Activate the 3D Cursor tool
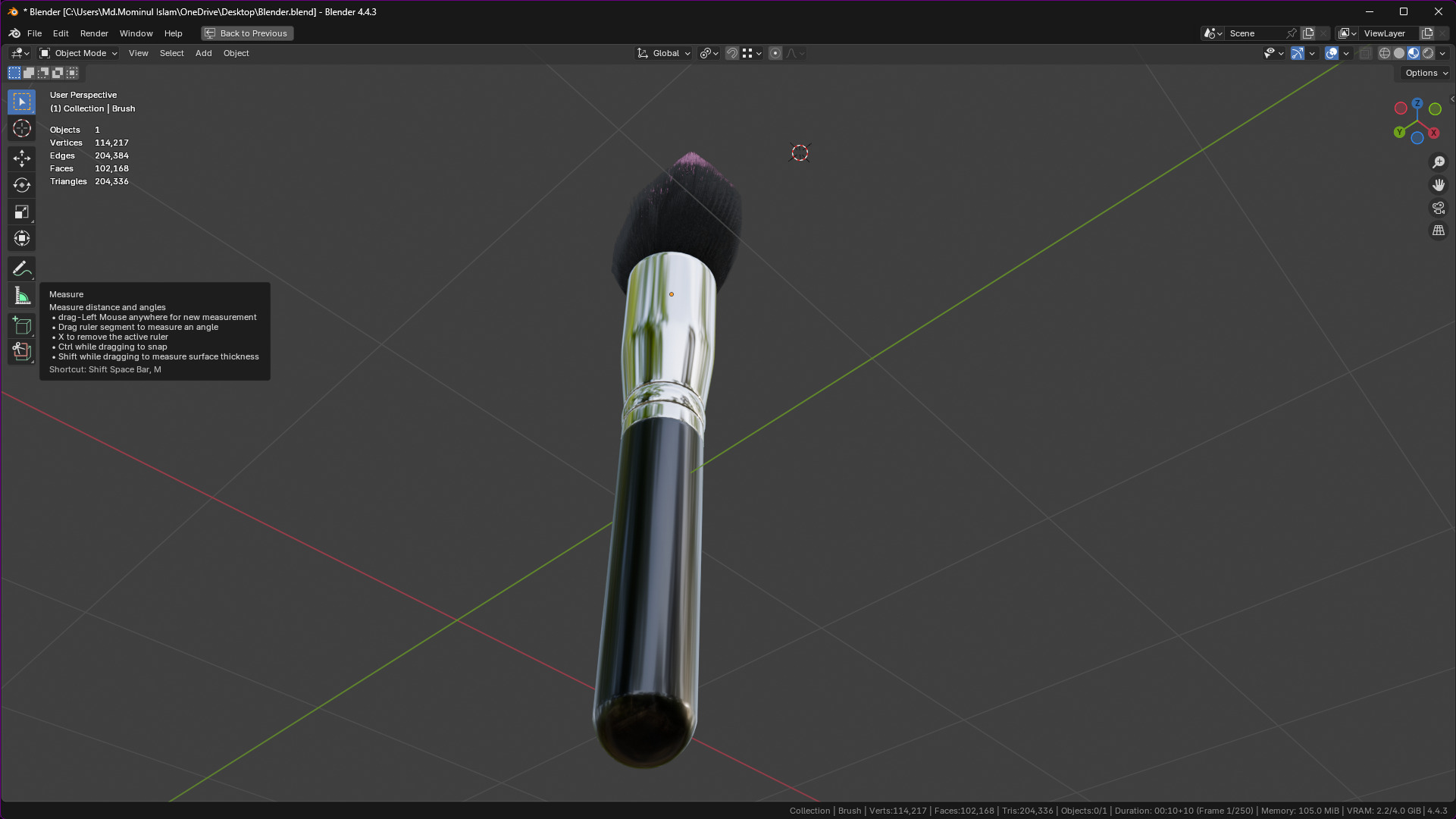This screenshot has width=1456, height=819. coord(21,128)
